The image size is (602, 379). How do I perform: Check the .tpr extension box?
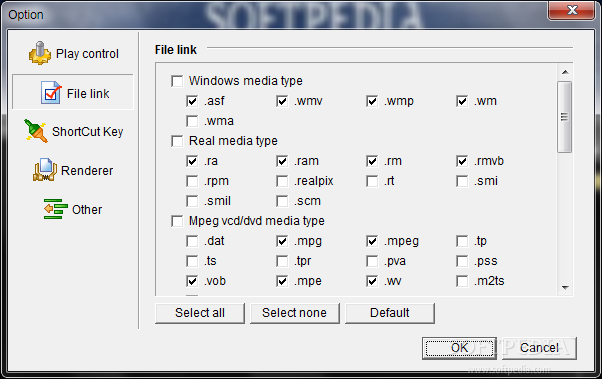pos(282,261)
